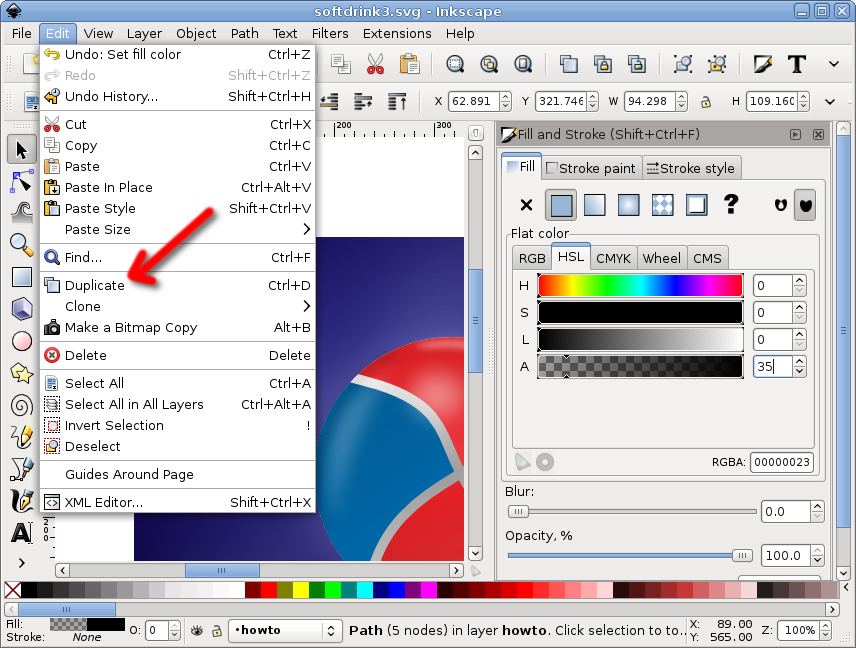Open XML Editor menu entry
Viewport: 856px width, 648px height.
point(178,502)
